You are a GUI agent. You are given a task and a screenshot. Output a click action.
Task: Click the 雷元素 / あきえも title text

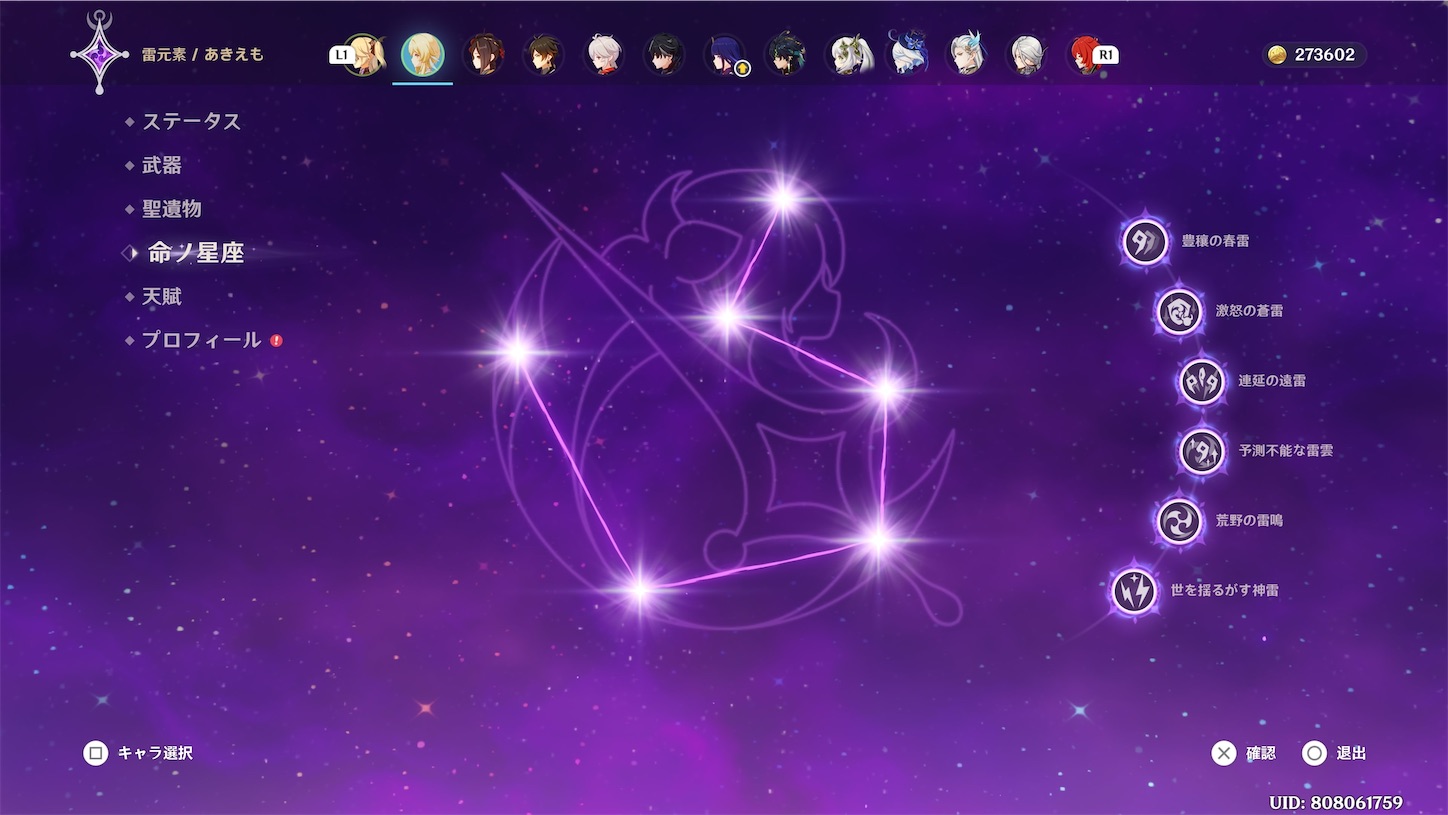[x=203, y=55]
